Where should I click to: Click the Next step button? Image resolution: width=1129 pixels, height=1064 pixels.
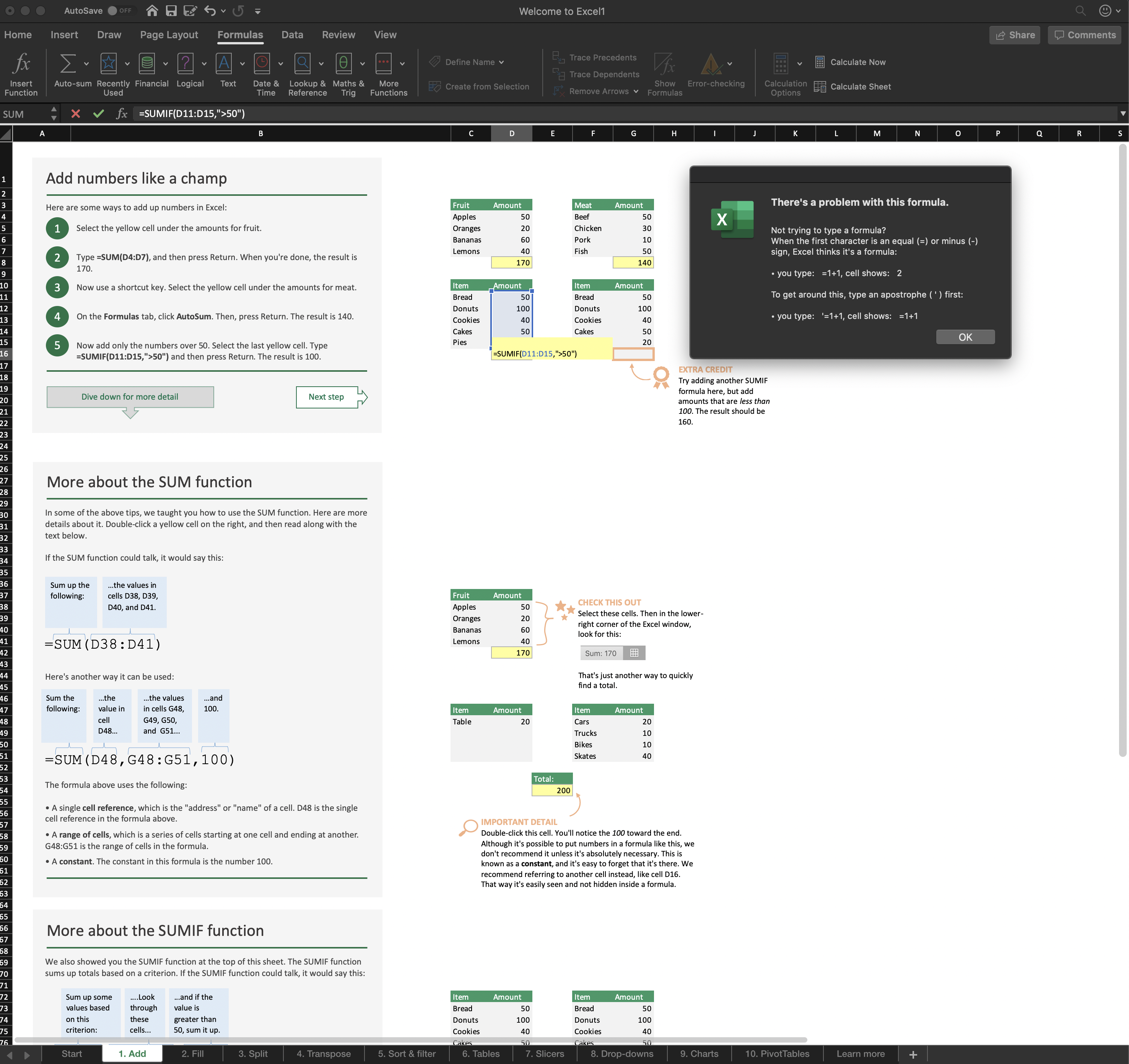(327, 397)
